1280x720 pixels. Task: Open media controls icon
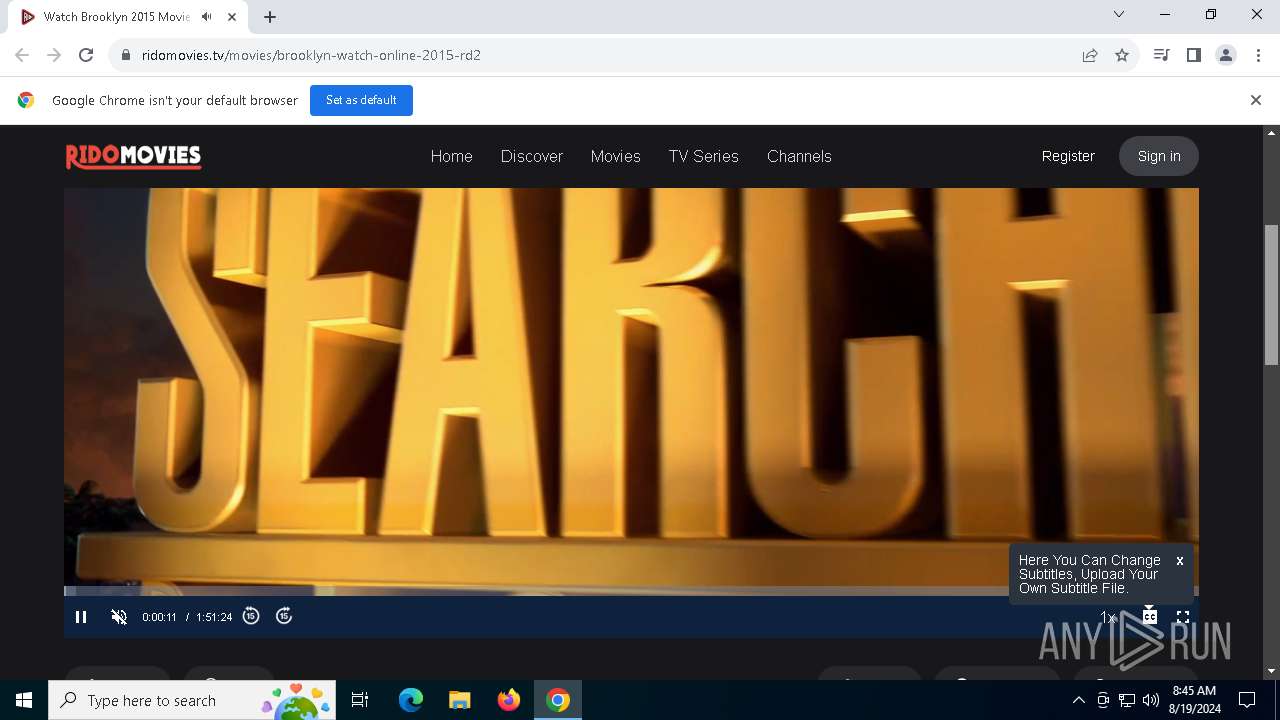pos(1161,55)
